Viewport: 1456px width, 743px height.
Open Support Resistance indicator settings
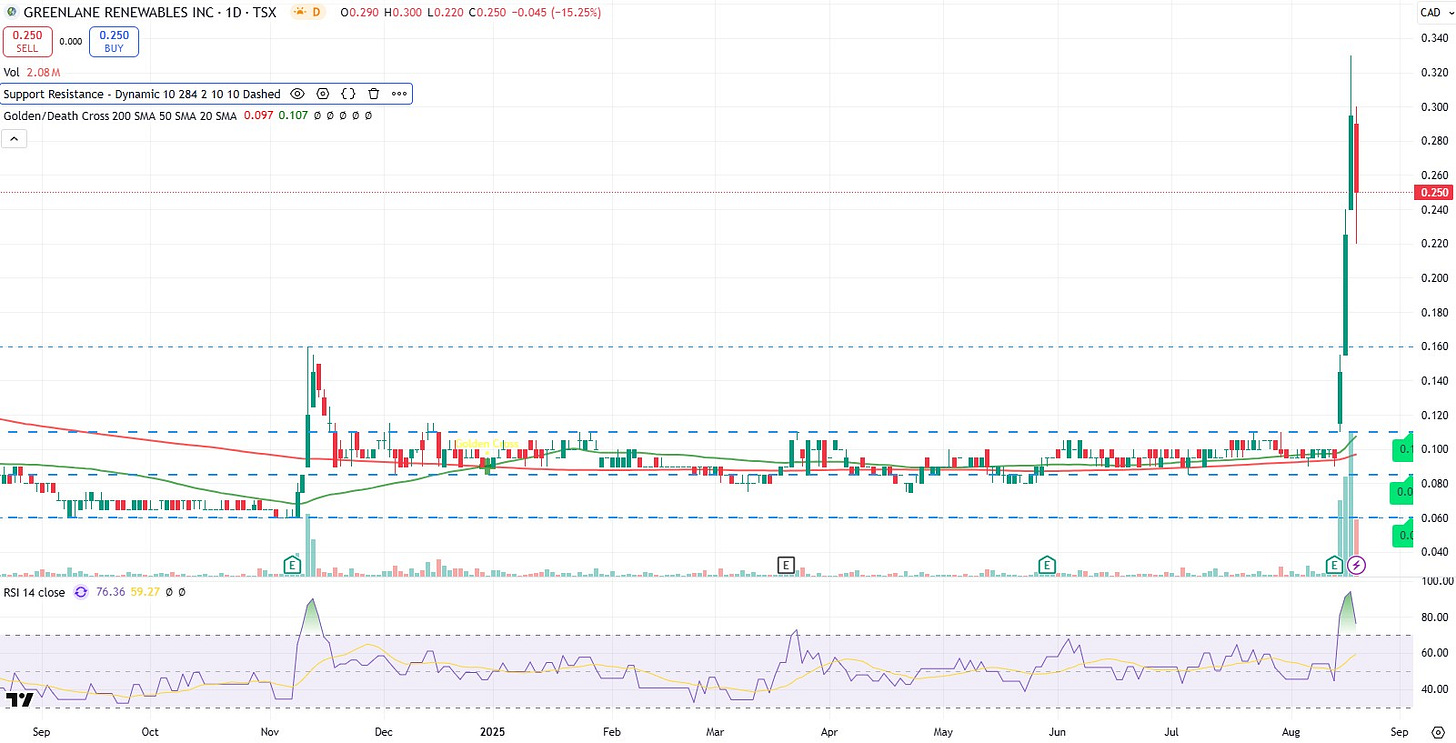tap(323, 94)
